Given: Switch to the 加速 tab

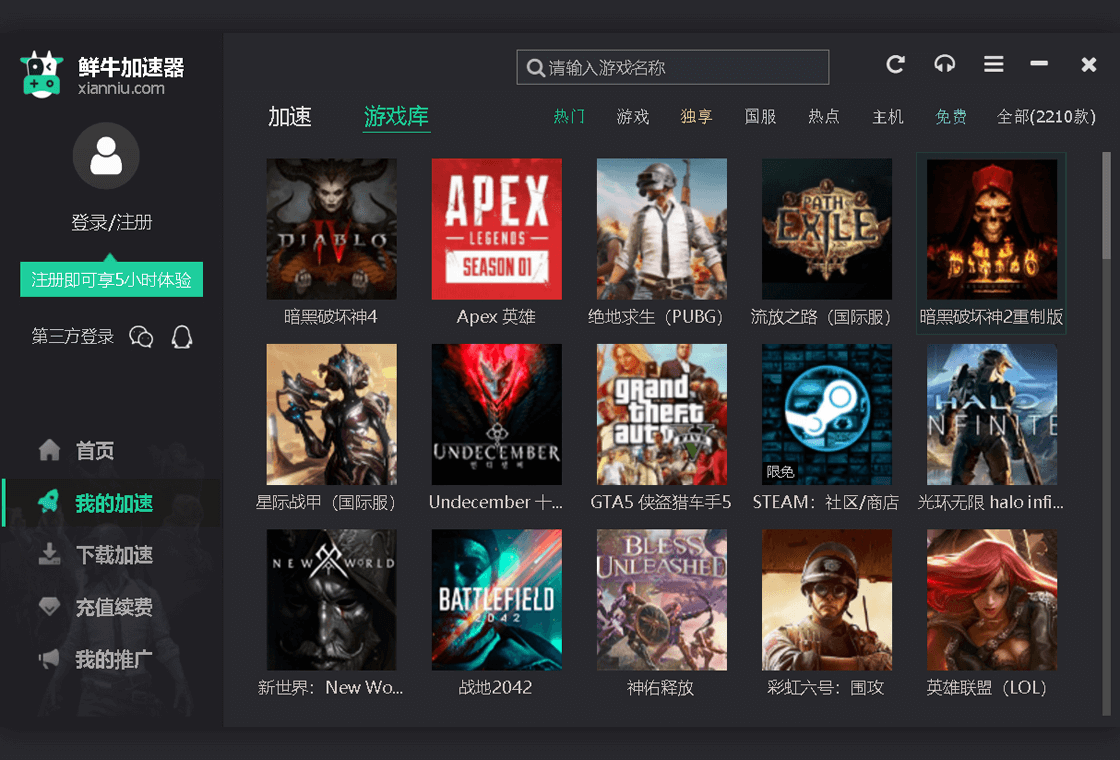Looking at the screenshot, I should [290, 116].
